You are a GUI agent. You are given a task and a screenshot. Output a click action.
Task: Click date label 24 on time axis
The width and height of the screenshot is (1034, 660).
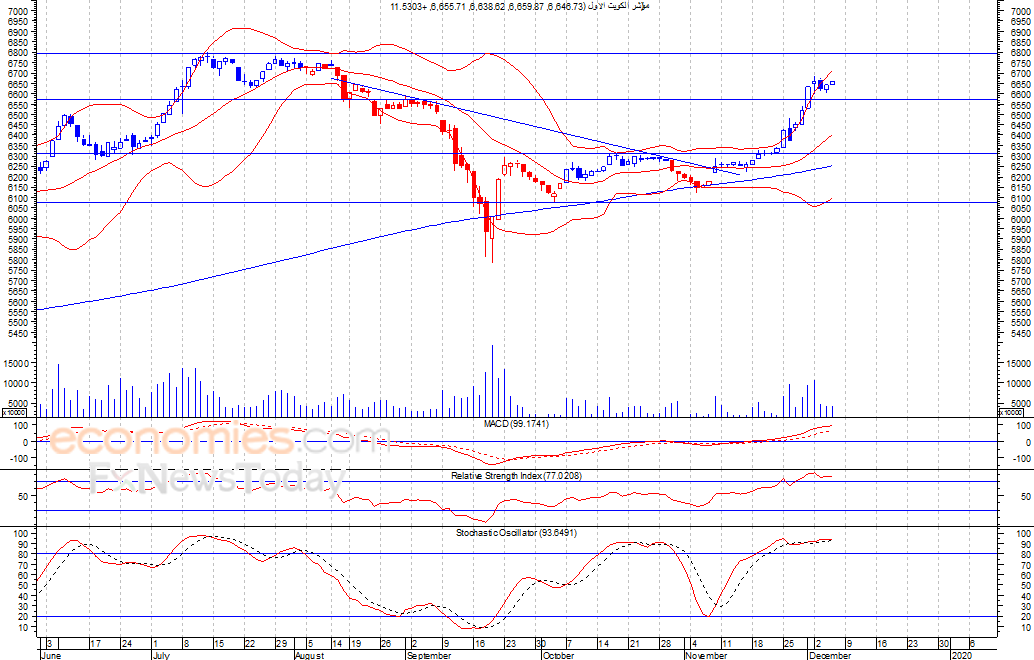coord(127,644)
